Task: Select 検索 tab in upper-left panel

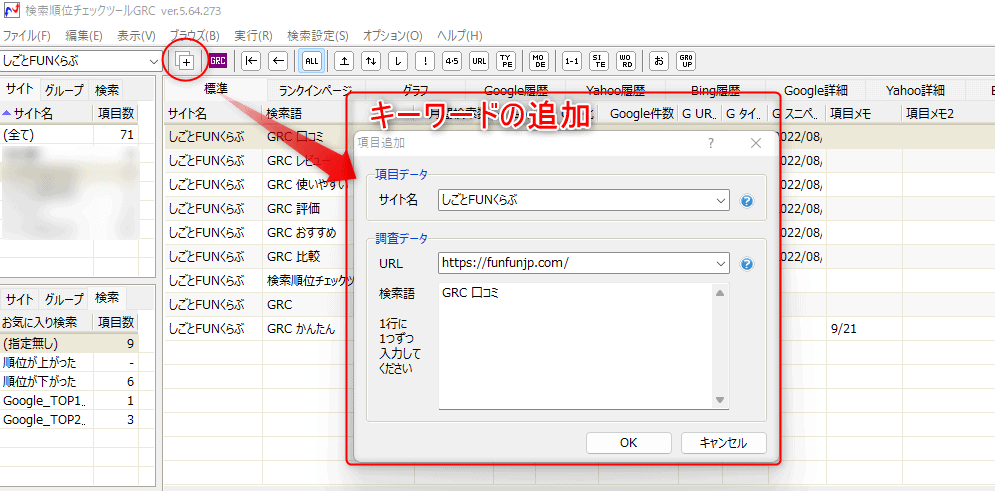Action: coord(107,91)
